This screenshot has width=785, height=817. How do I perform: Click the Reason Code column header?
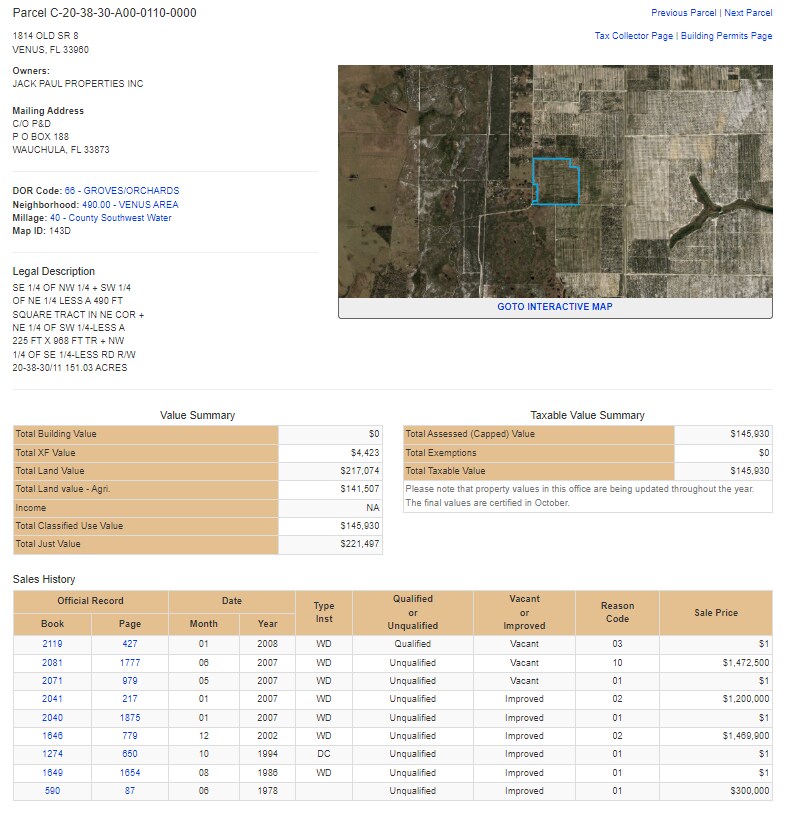coord(617,613)
